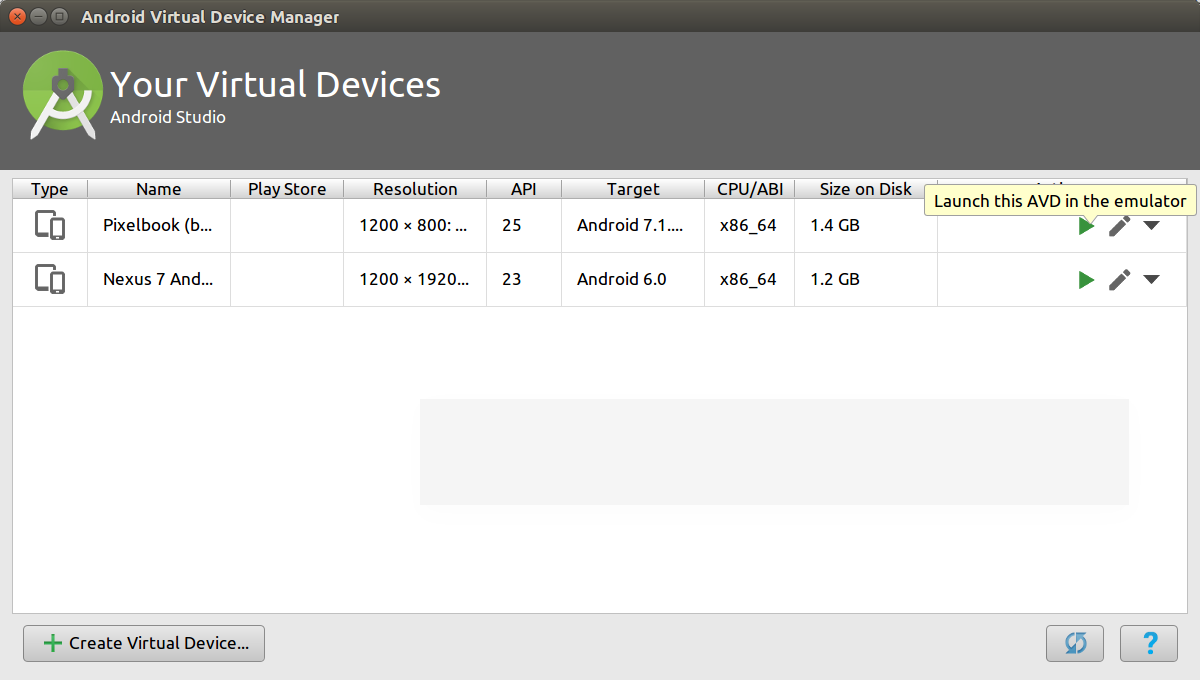This screenshot has width=1200, height=680.
Task: Click the Android 6.0 target cell
Action: click(633, 280)
